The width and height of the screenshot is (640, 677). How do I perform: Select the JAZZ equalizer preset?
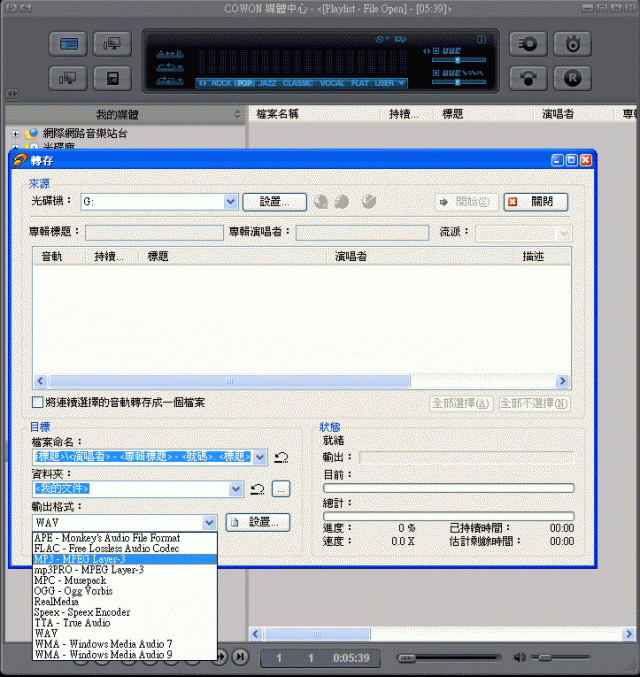[267, 83]
